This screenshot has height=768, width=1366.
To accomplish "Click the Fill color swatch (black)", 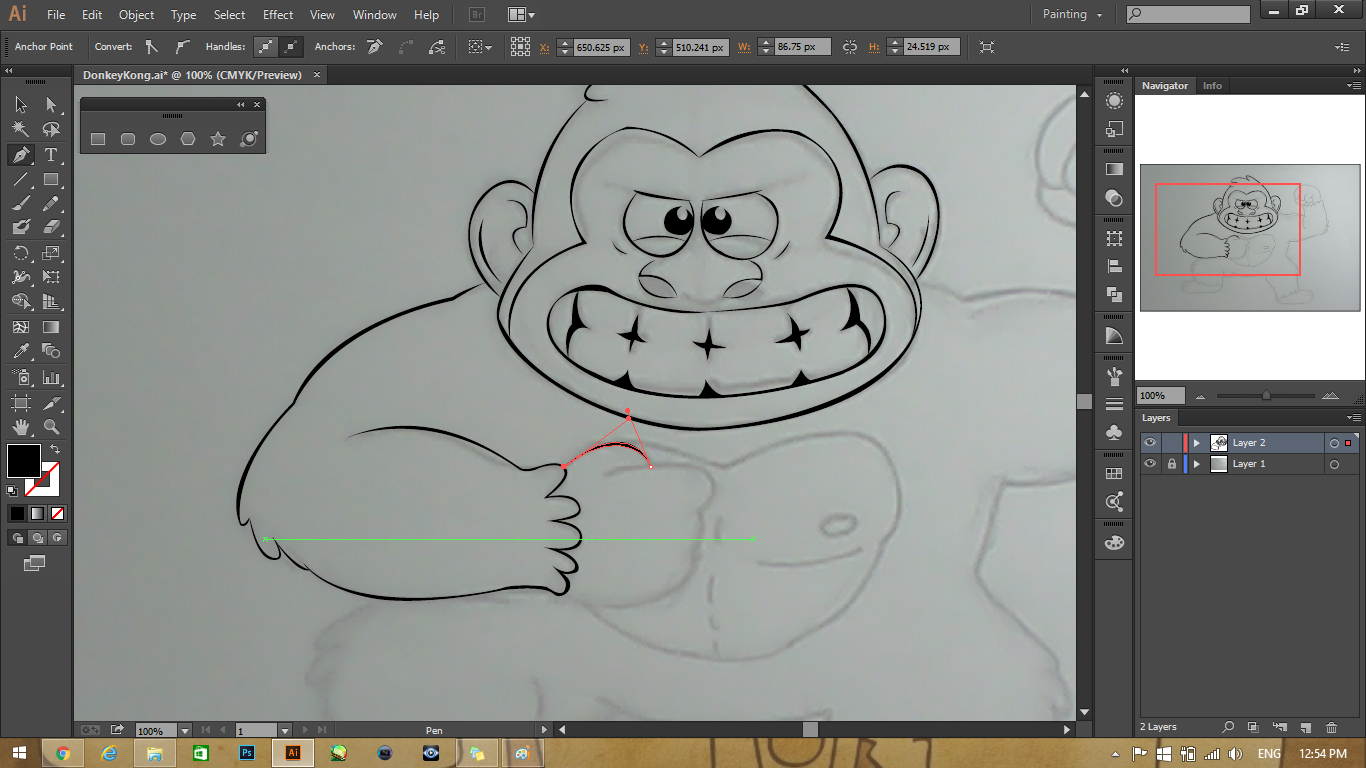I will pyautogui.click(x=24, y=461).
